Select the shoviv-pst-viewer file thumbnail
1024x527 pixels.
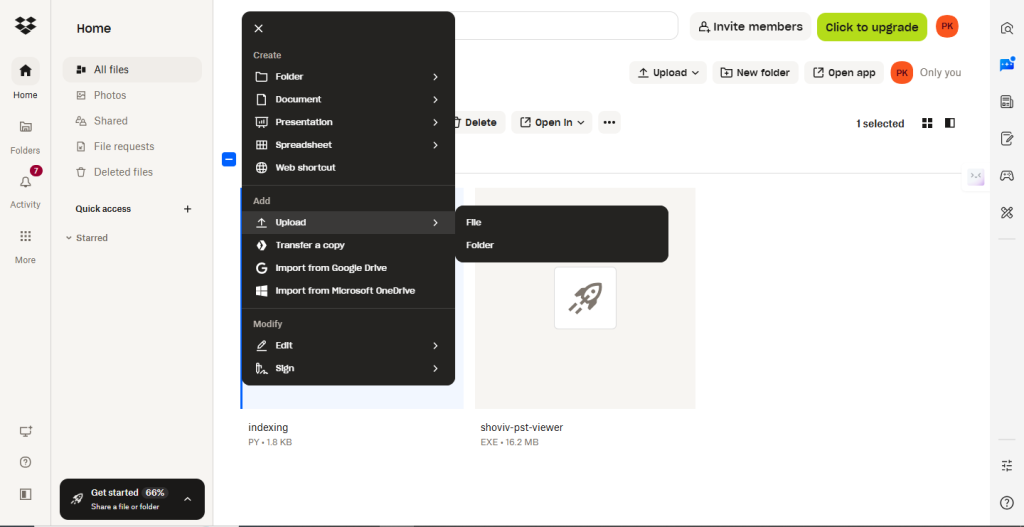tap(585, 298)
